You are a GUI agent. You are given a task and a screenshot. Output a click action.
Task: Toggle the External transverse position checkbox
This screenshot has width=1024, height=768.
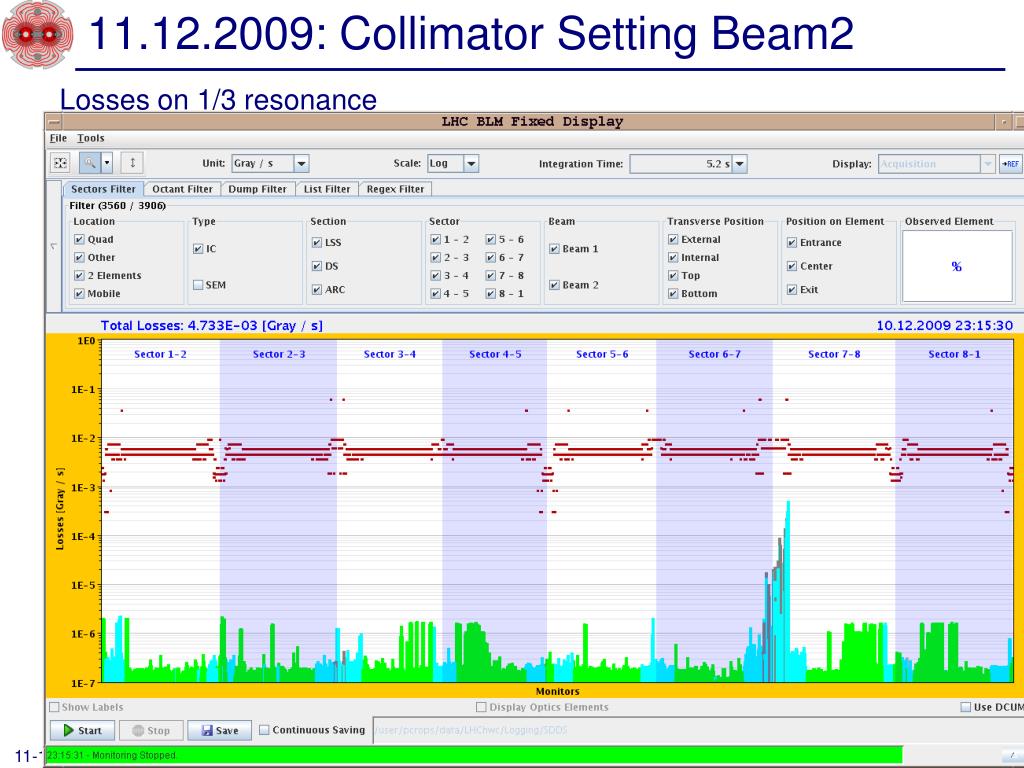pyautogui.click(x=673, y=240)
